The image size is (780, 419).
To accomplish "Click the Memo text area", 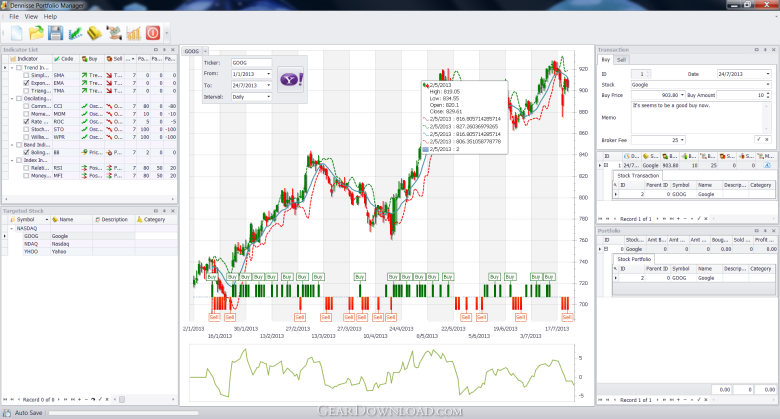I will (700, 117).
